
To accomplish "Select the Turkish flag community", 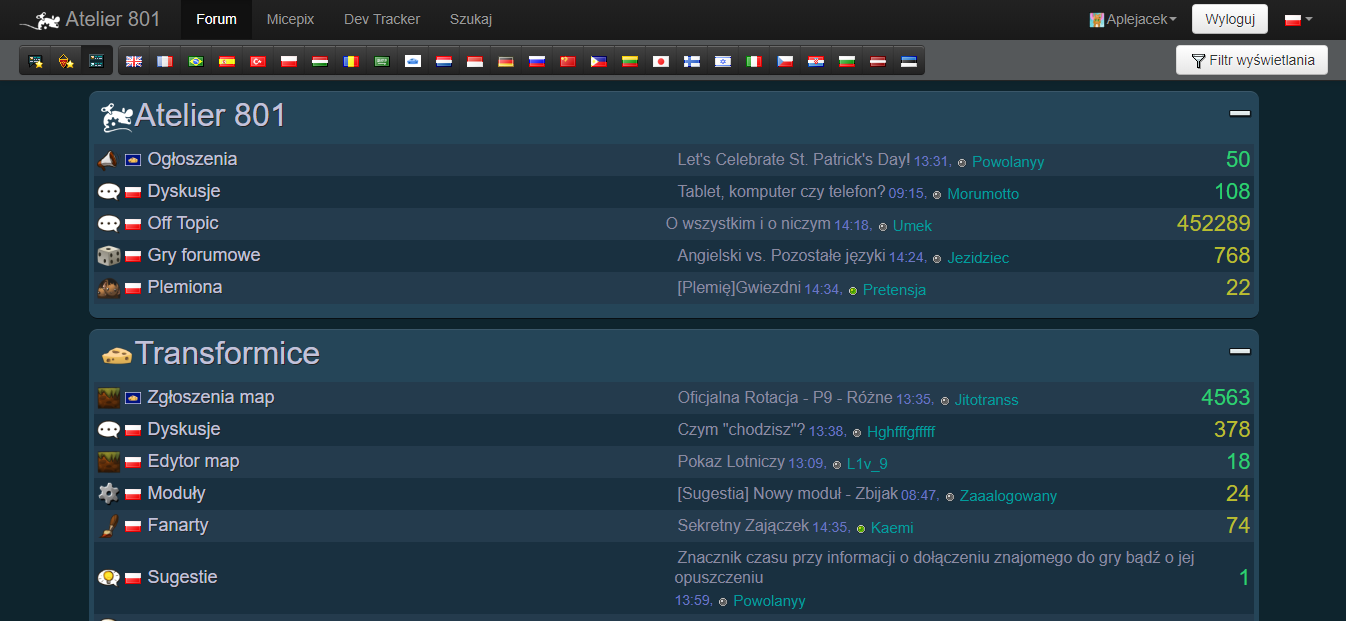I will (x=258, y=61).
